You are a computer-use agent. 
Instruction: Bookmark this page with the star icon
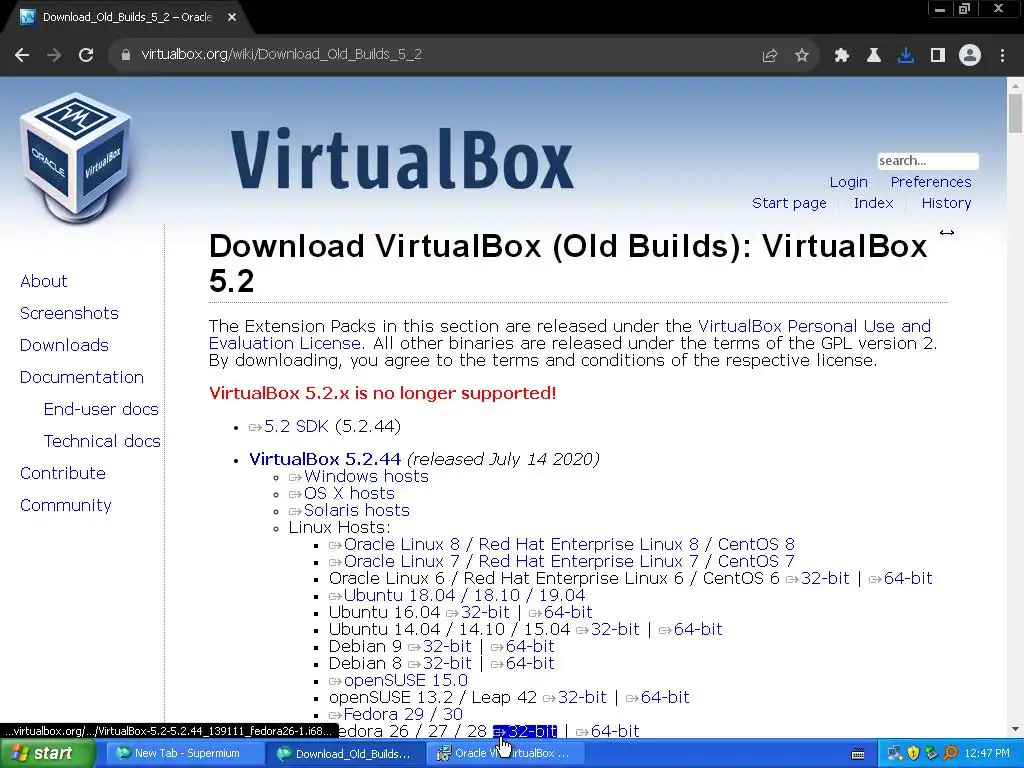[x=802, y=56]
